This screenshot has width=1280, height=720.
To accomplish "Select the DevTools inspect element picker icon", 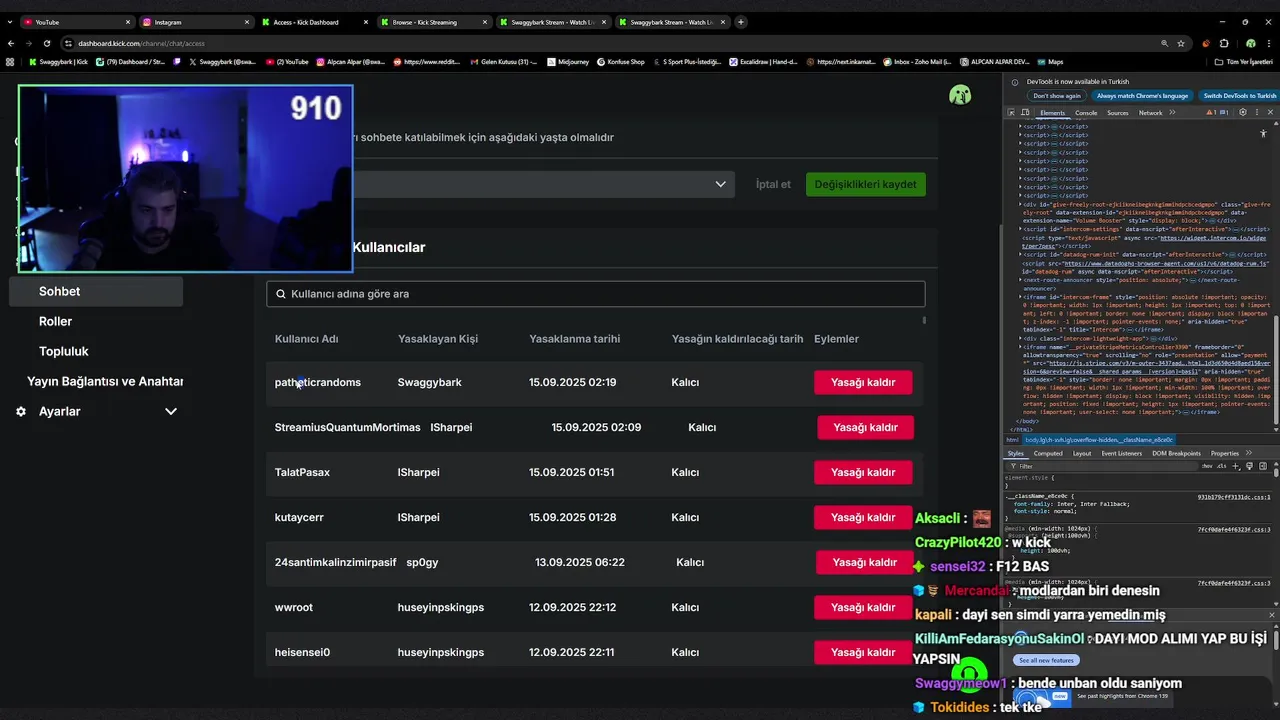I will pos(1011,112).
